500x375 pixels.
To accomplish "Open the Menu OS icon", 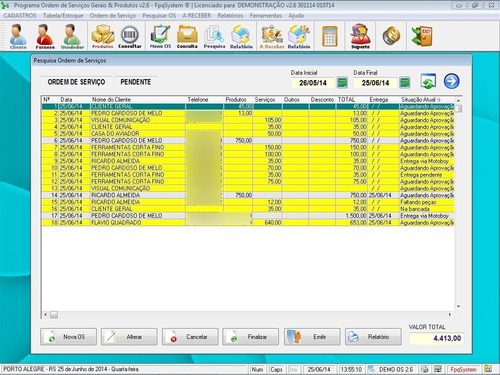I will pyautogui.click(x=160, y=36).
